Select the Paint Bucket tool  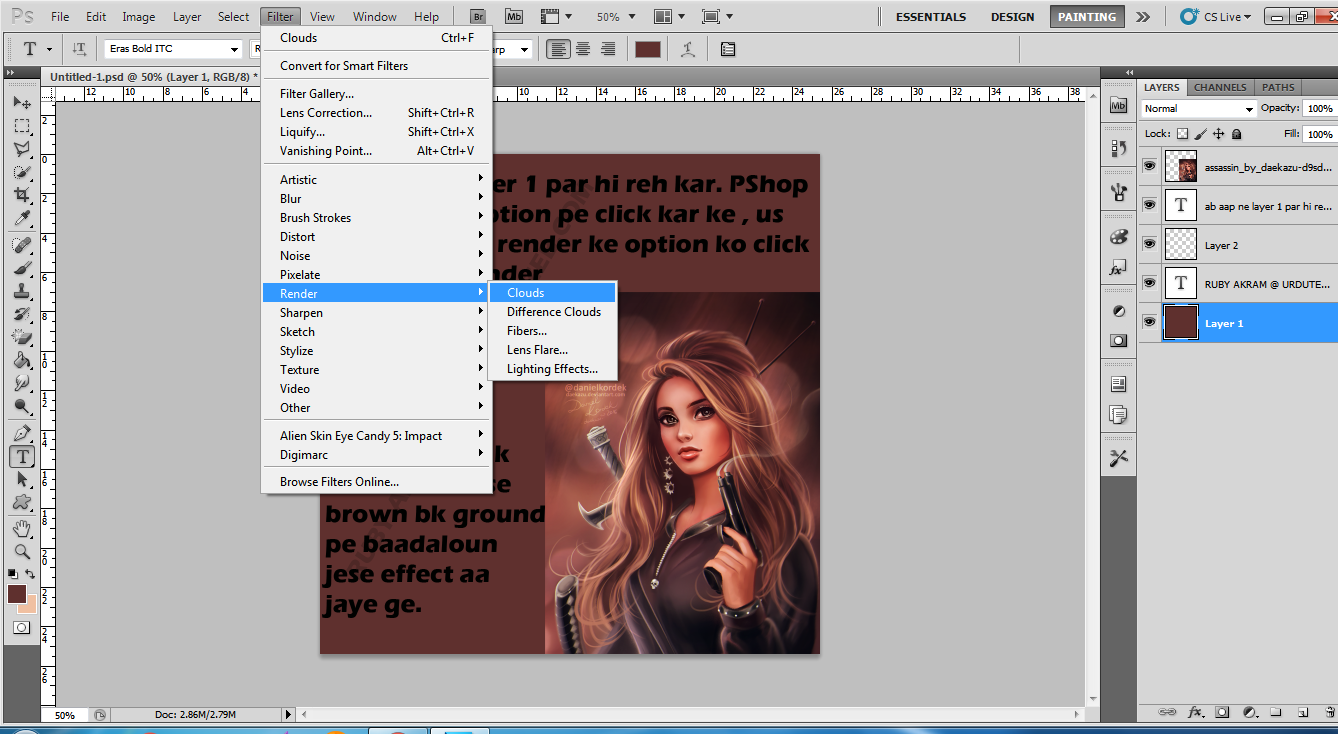click(21, 360)
